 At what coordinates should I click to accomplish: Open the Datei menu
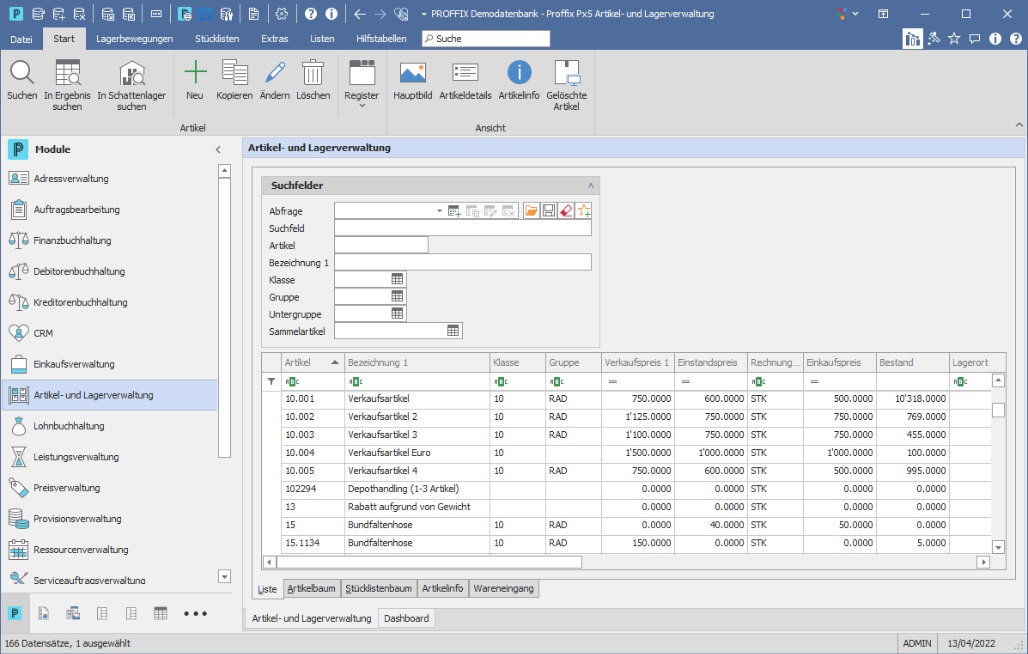click(x=21, y=39)
